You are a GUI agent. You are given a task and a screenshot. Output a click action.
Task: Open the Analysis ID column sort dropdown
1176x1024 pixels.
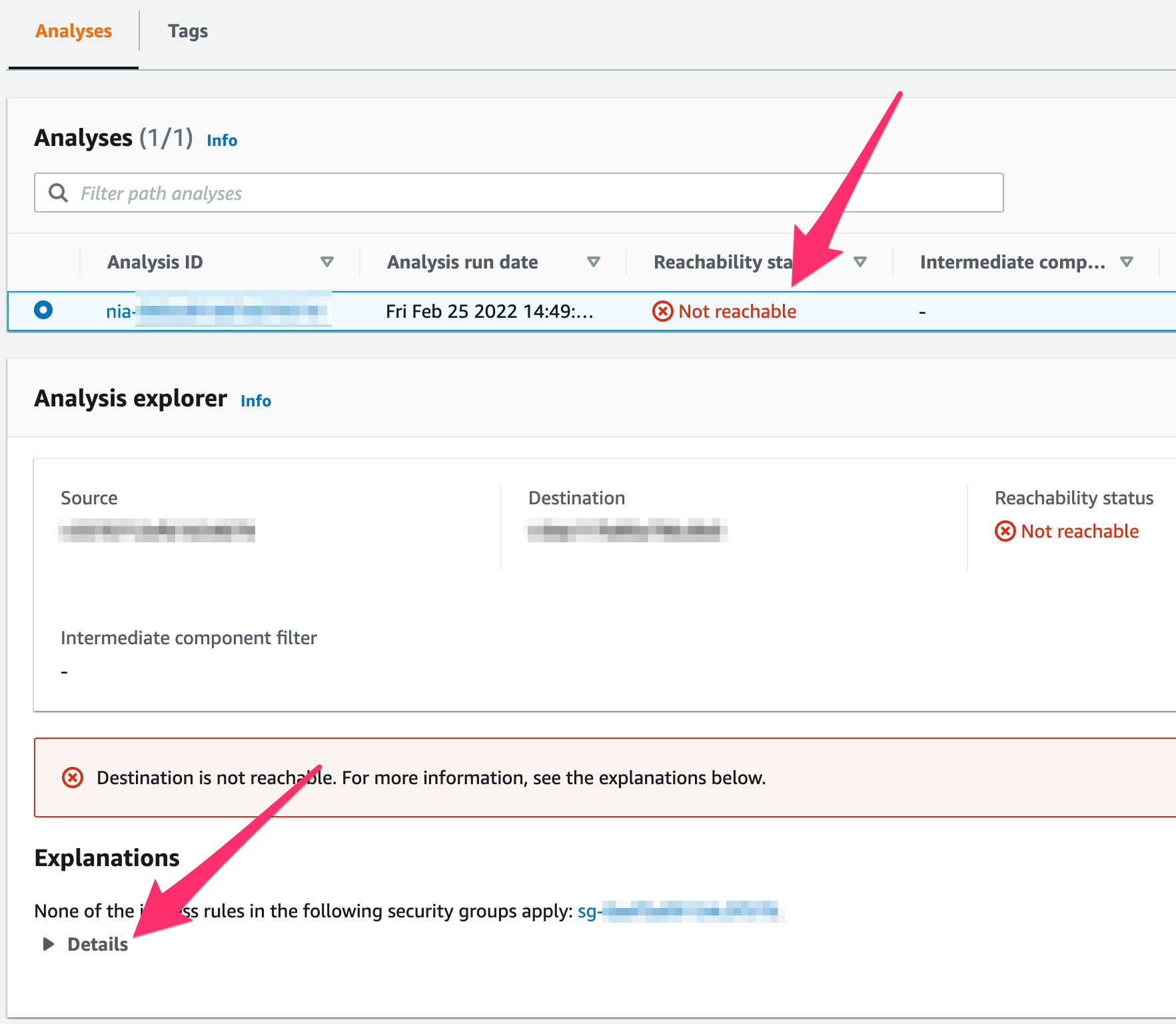pos(326,262)
